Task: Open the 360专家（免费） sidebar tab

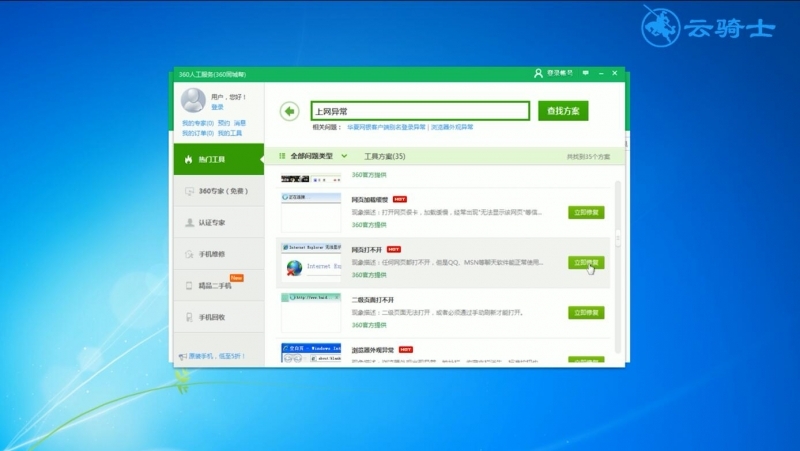Action: pos(219,191)
